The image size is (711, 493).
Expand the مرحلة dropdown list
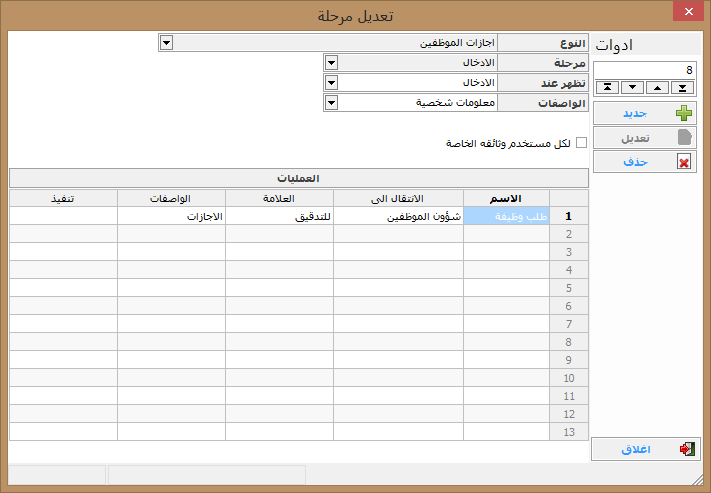click(331, 62)
